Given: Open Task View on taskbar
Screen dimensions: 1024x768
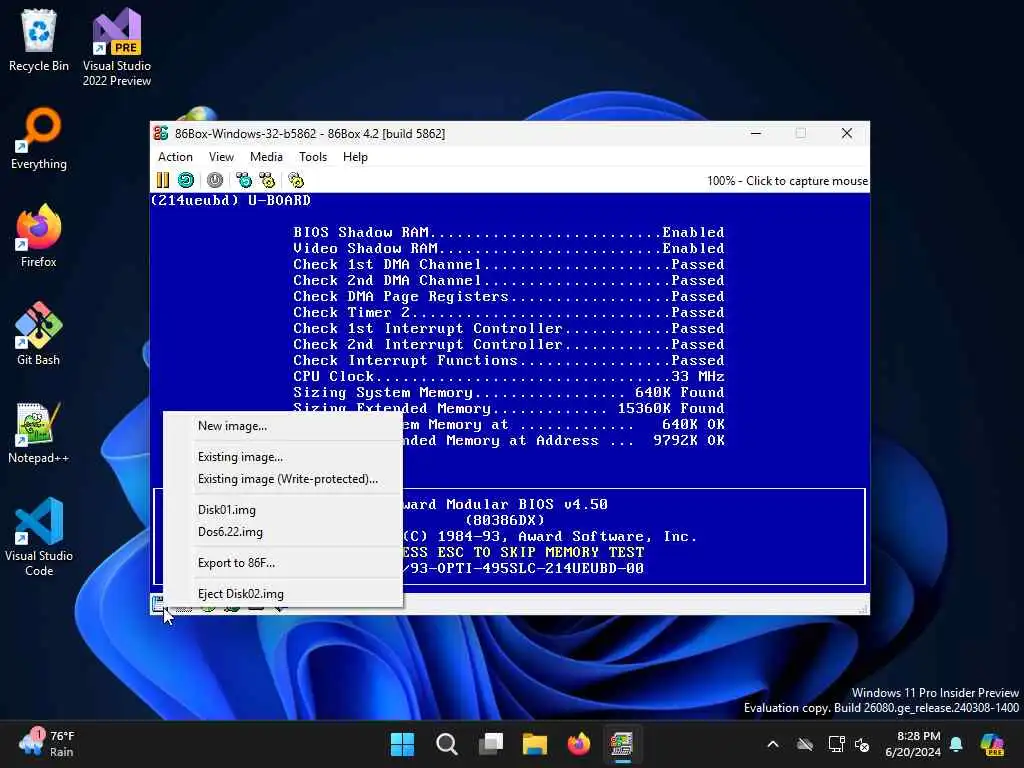Looking at the screenshot, I should click(x=490, y=744).
